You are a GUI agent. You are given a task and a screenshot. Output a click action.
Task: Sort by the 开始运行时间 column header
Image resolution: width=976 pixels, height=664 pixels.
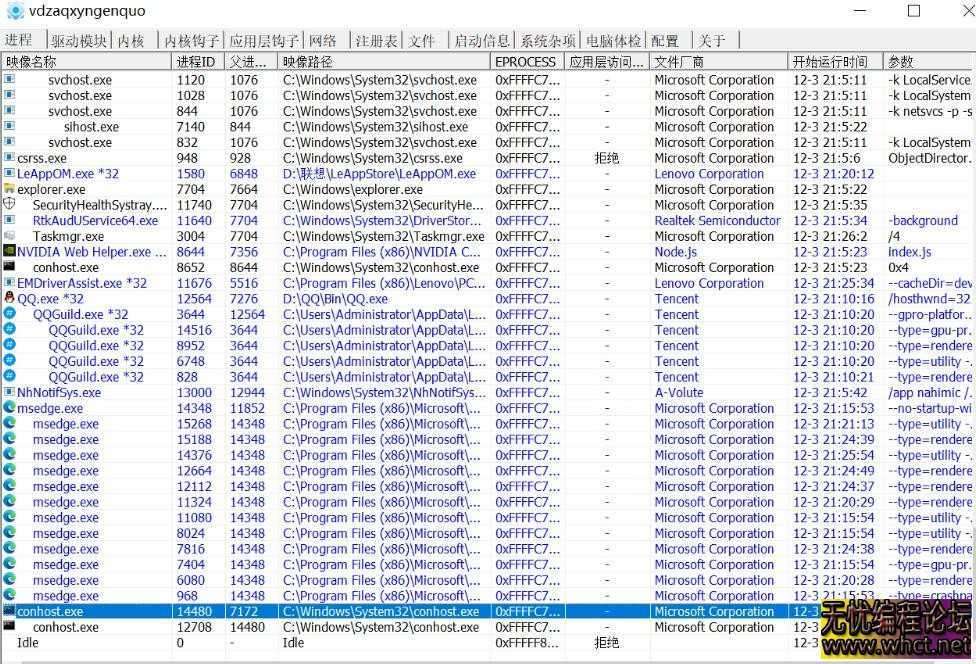(833, 61)
